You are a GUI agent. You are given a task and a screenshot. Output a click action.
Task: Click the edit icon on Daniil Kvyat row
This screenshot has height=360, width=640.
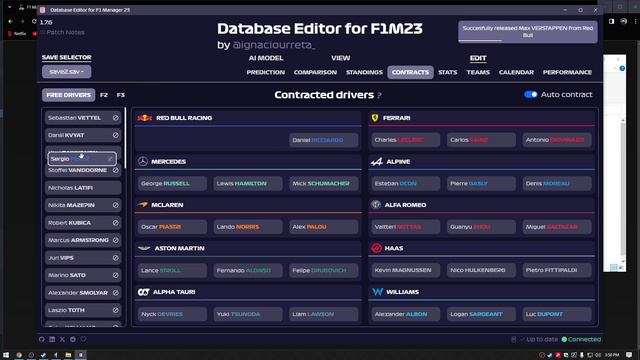pos(116,135)
